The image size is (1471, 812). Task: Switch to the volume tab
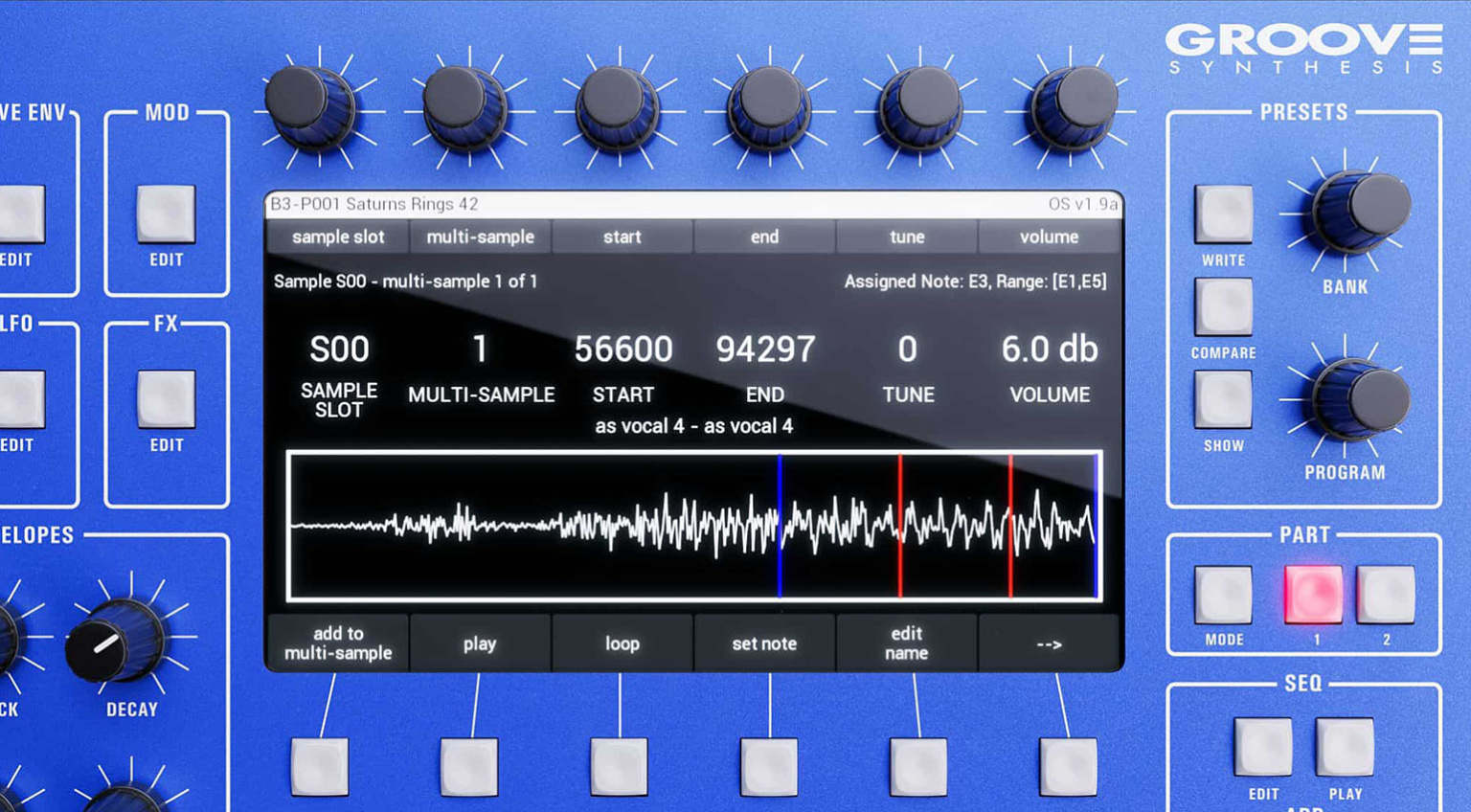point(1048,237)
